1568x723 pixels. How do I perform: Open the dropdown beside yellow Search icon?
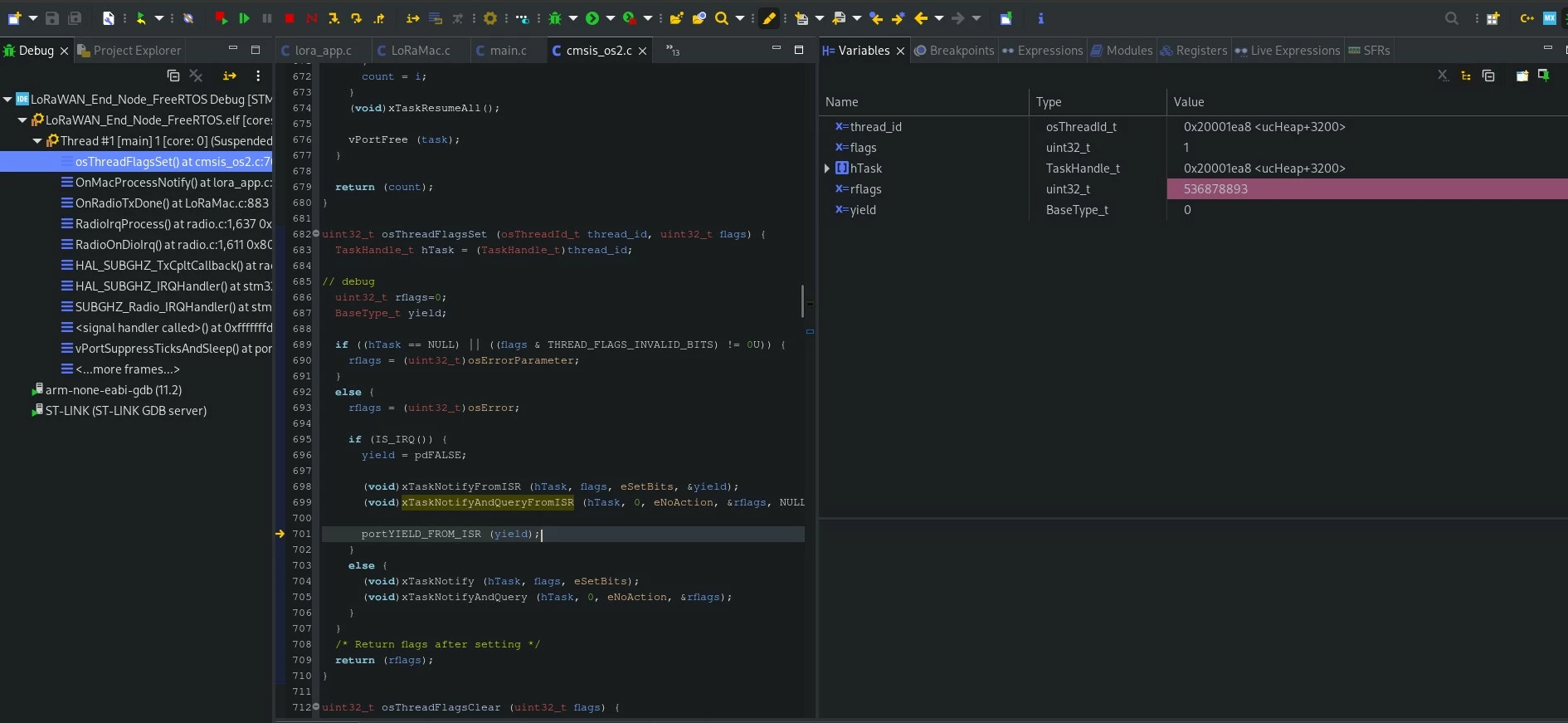click(x=739, y=17)
